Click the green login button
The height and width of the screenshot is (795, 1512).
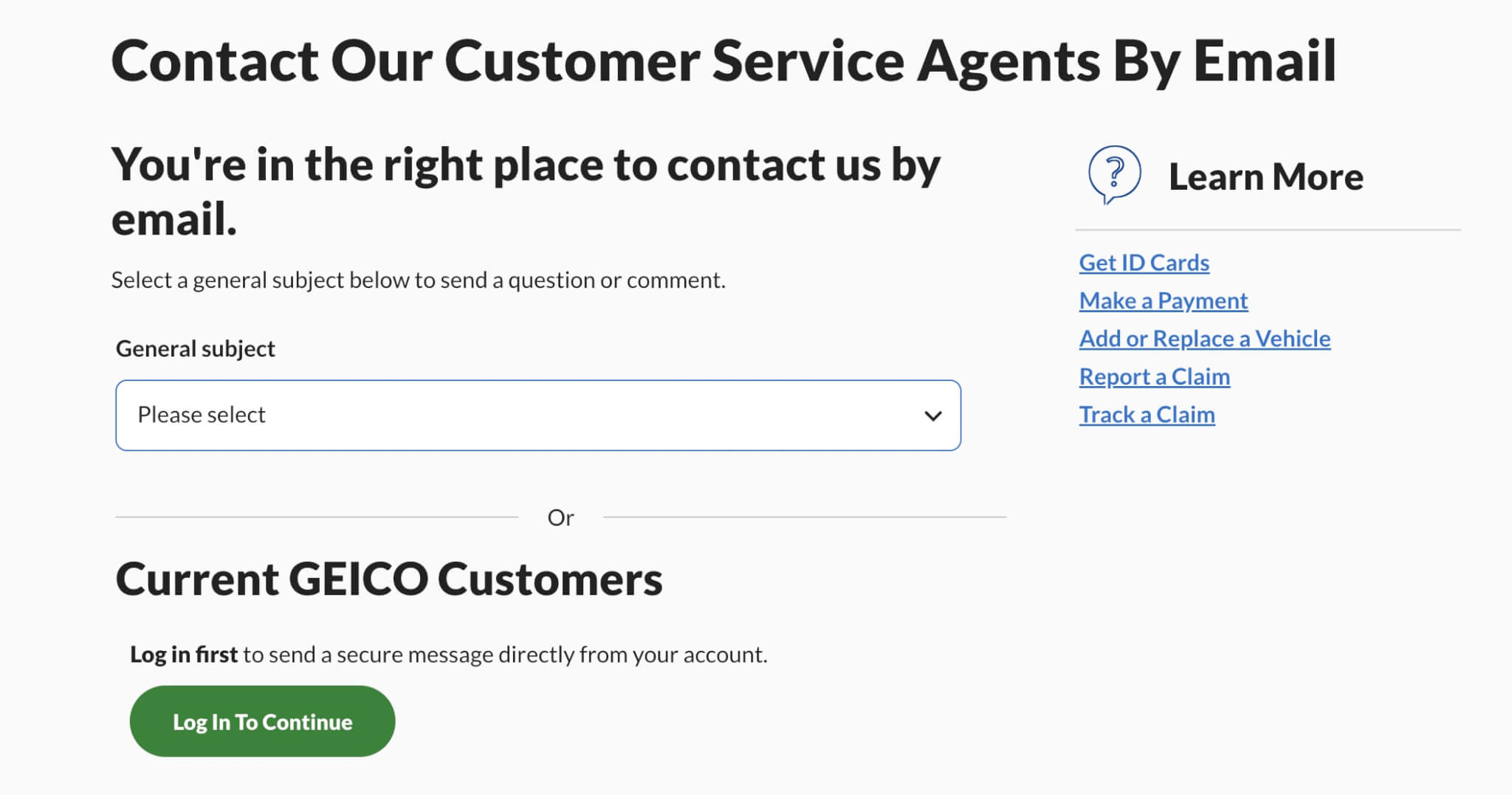tap(262, 721)
